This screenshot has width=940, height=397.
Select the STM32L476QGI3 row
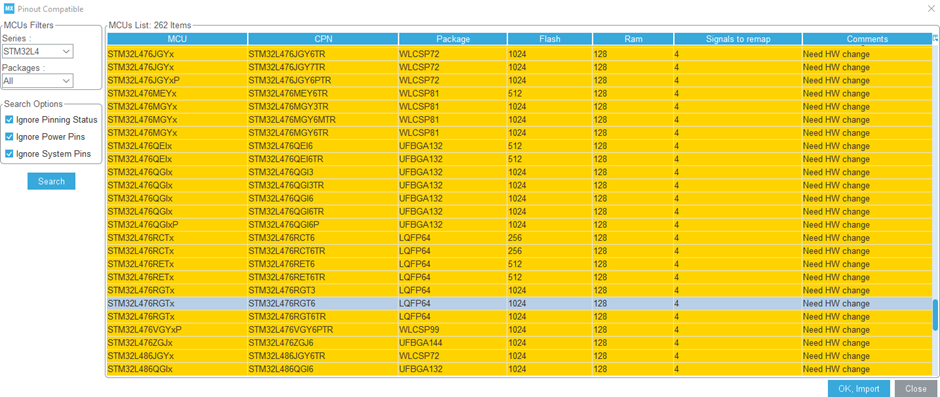tap(520, 172)
